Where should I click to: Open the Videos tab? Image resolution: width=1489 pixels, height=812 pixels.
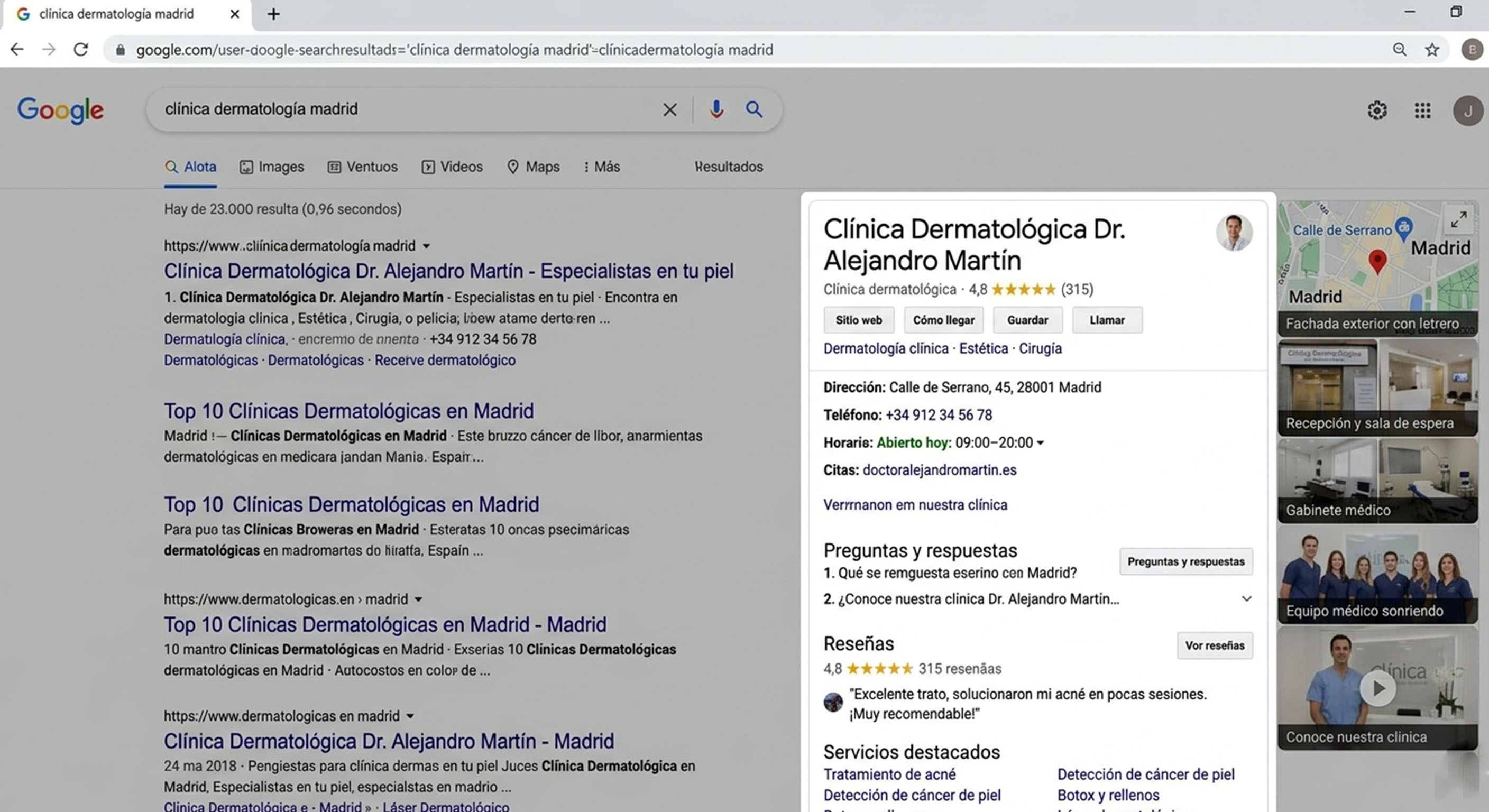coord(452,167)
